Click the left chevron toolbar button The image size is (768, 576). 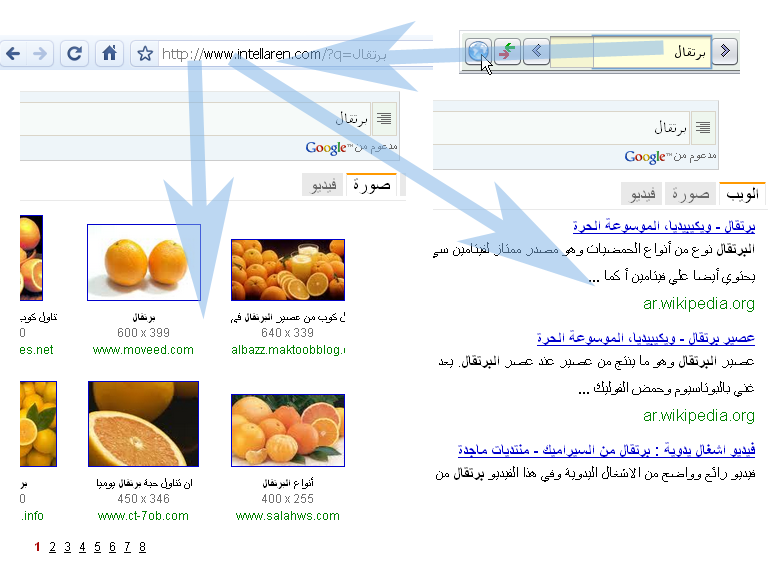[x=536, y=51]
